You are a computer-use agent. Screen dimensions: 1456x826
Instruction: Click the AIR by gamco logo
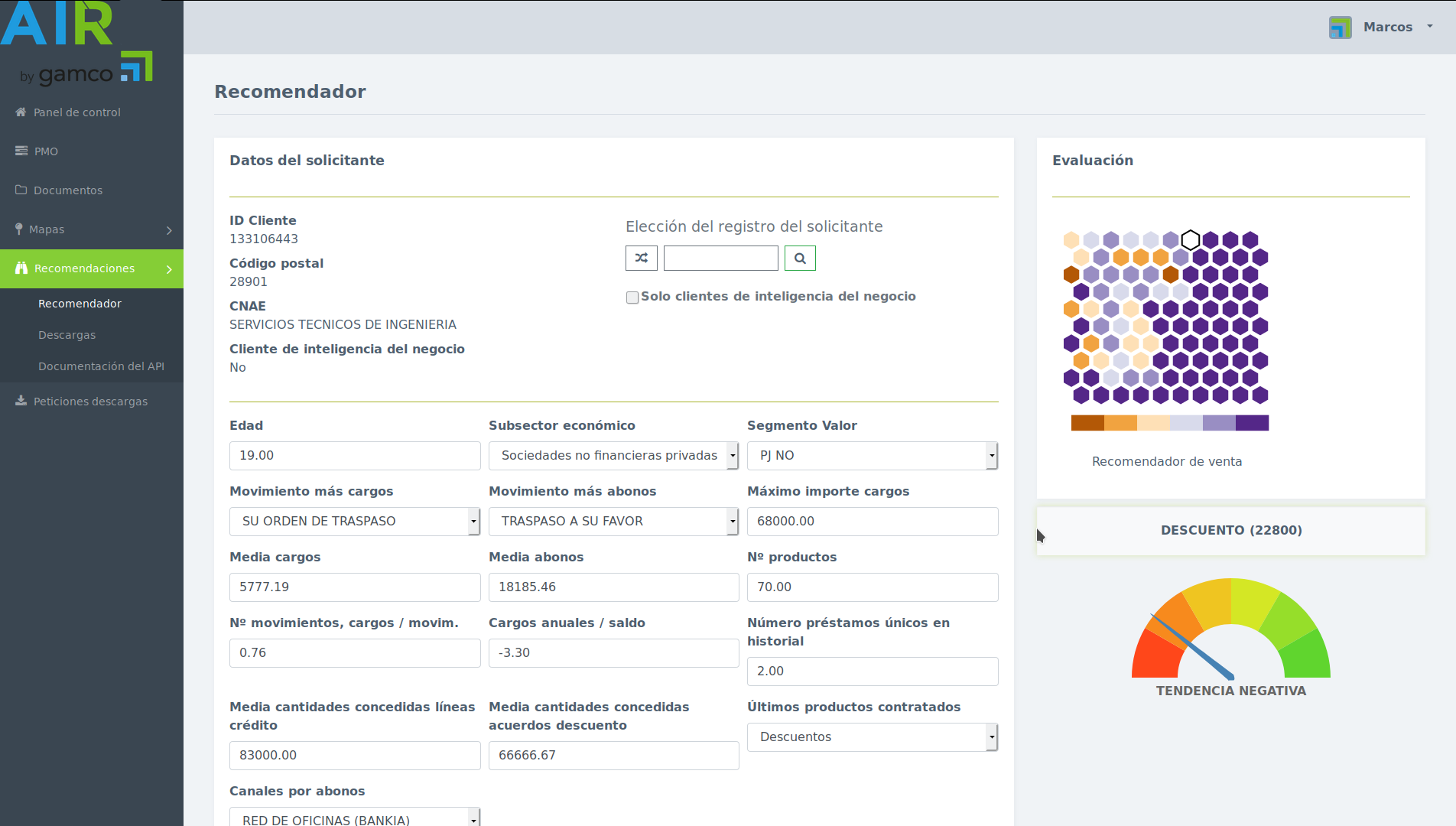77,44
